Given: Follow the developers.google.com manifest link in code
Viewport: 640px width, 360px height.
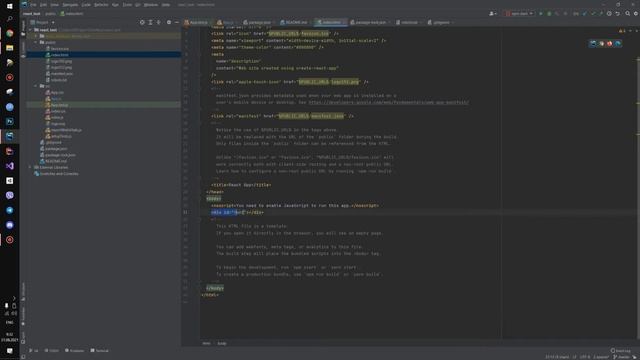Looking at the screenshot, I should (x=389, y=102).
